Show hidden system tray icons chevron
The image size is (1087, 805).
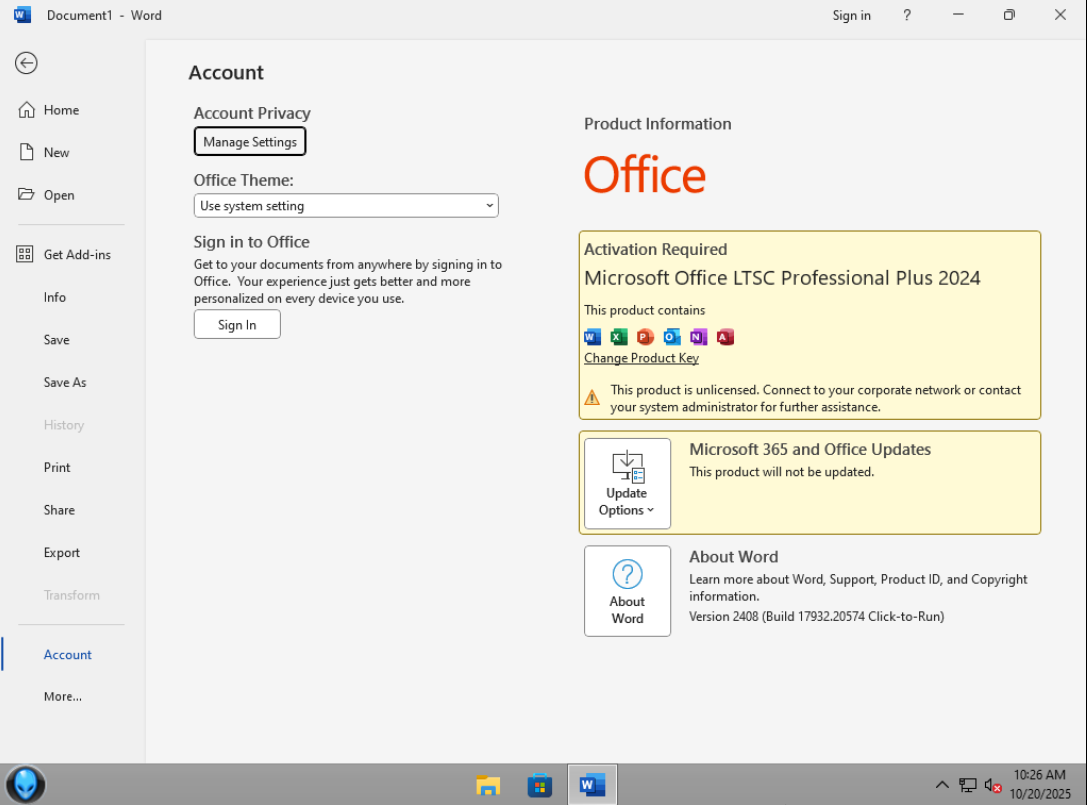(x=942, y=785)
